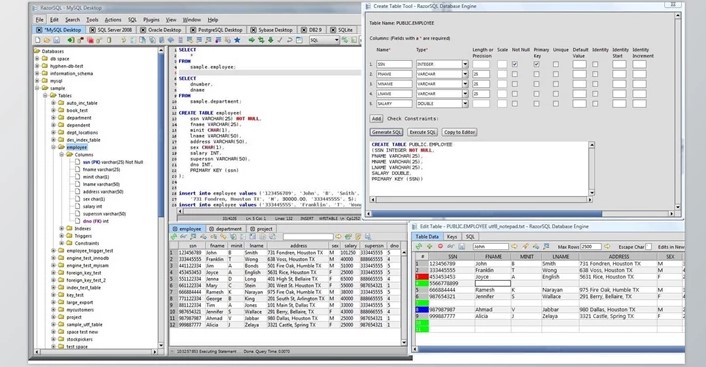The width and height of the screenshot is (706, 367).
Task: Expand the Indexes node under employee
Action: (x=61, y=229)
